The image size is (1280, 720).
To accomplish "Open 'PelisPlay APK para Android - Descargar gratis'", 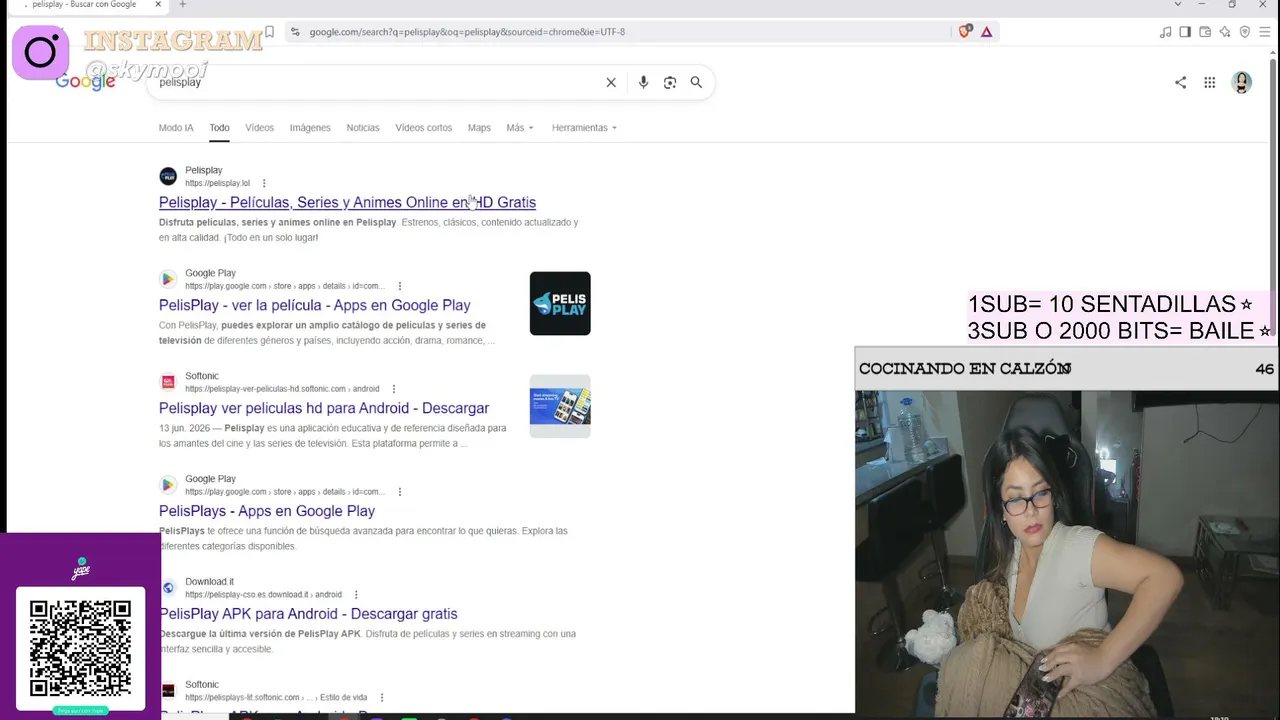I will (308, 614).
